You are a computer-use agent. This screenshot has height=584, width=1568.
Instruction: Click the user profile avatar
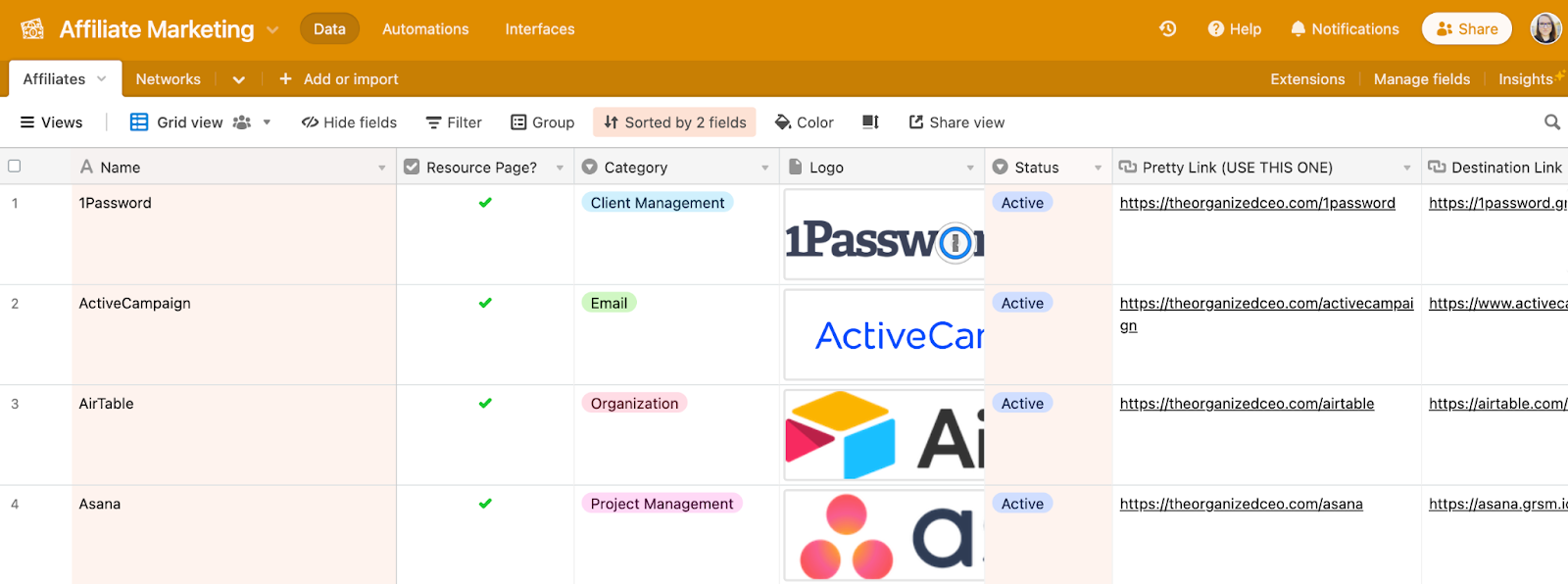point(1545,28)
